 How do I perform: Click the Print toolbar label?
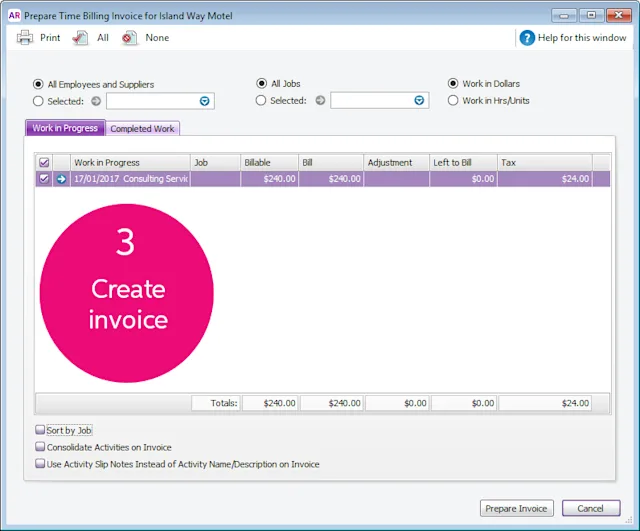[x=50, y=38]
